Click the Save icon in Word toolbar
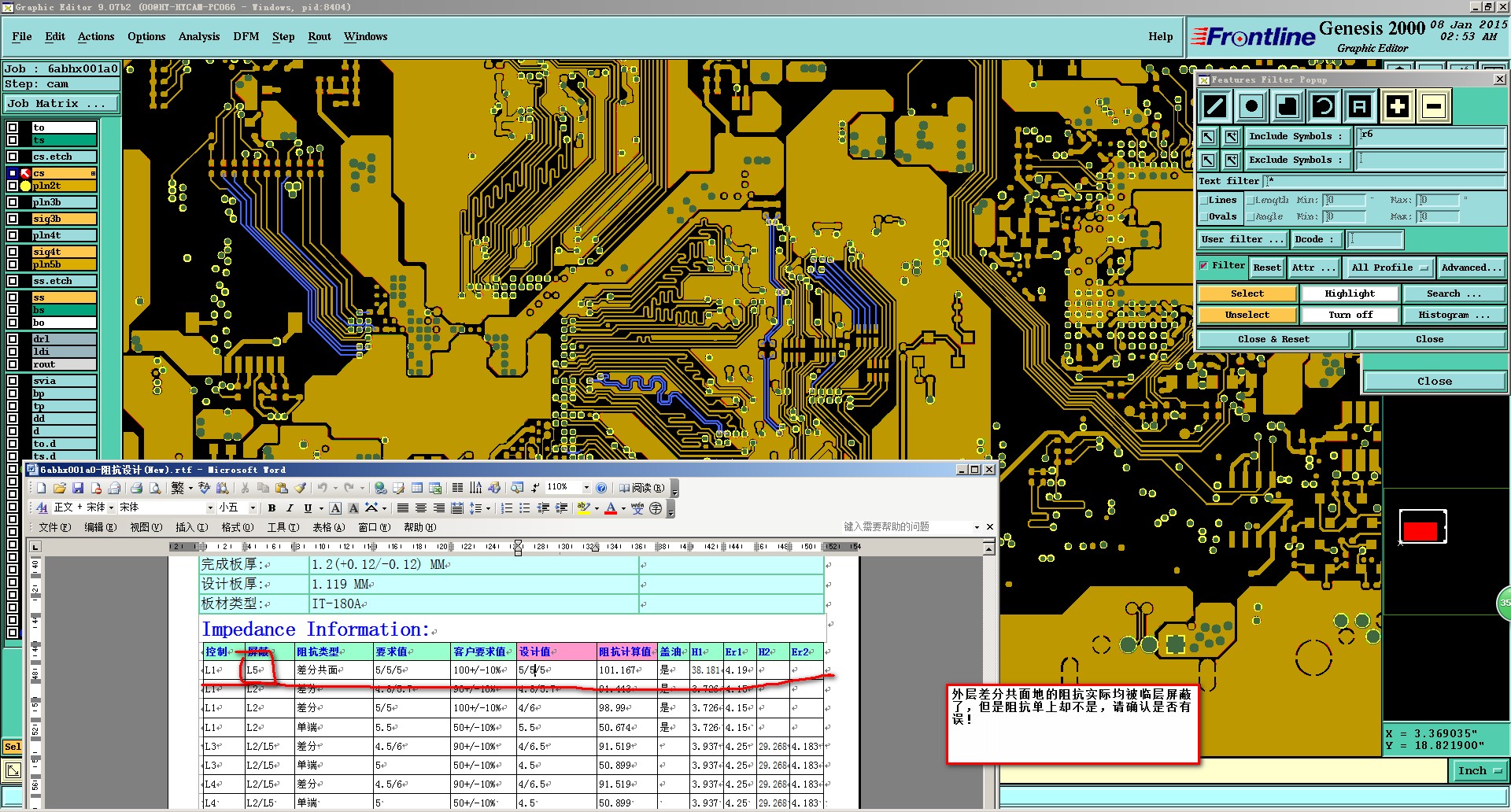This screenshot has width=1511, height=812. (x=78, y=489)
